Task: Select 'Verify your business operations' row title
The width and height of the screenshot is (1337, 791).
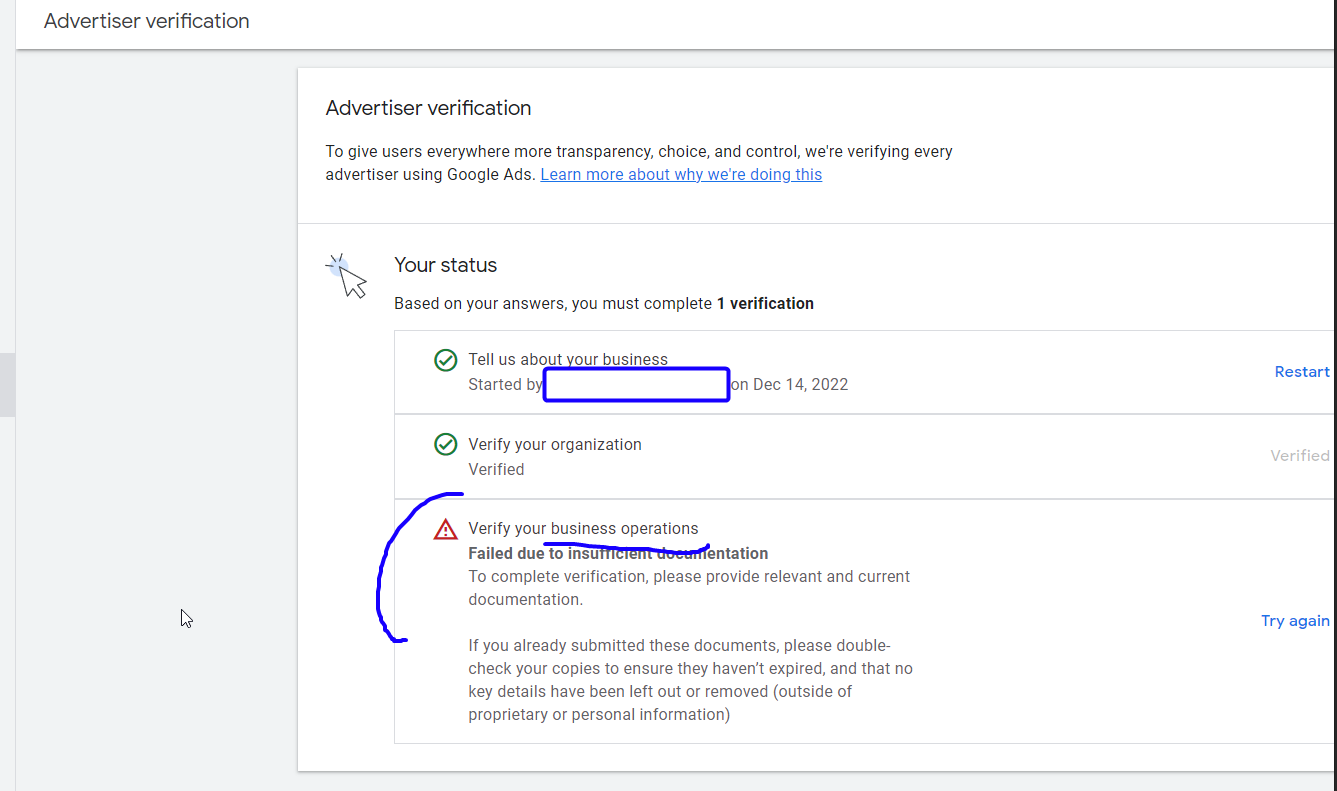Action: click(x=583, y=528)
